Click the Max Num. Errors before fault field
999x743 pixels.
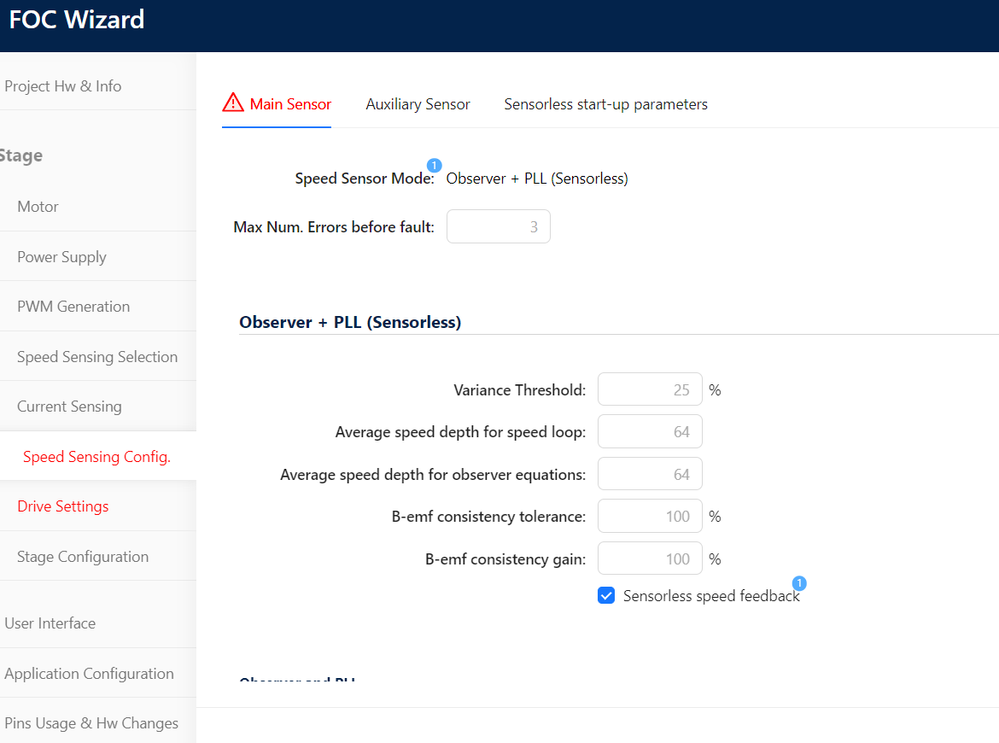tap(498, 227)
